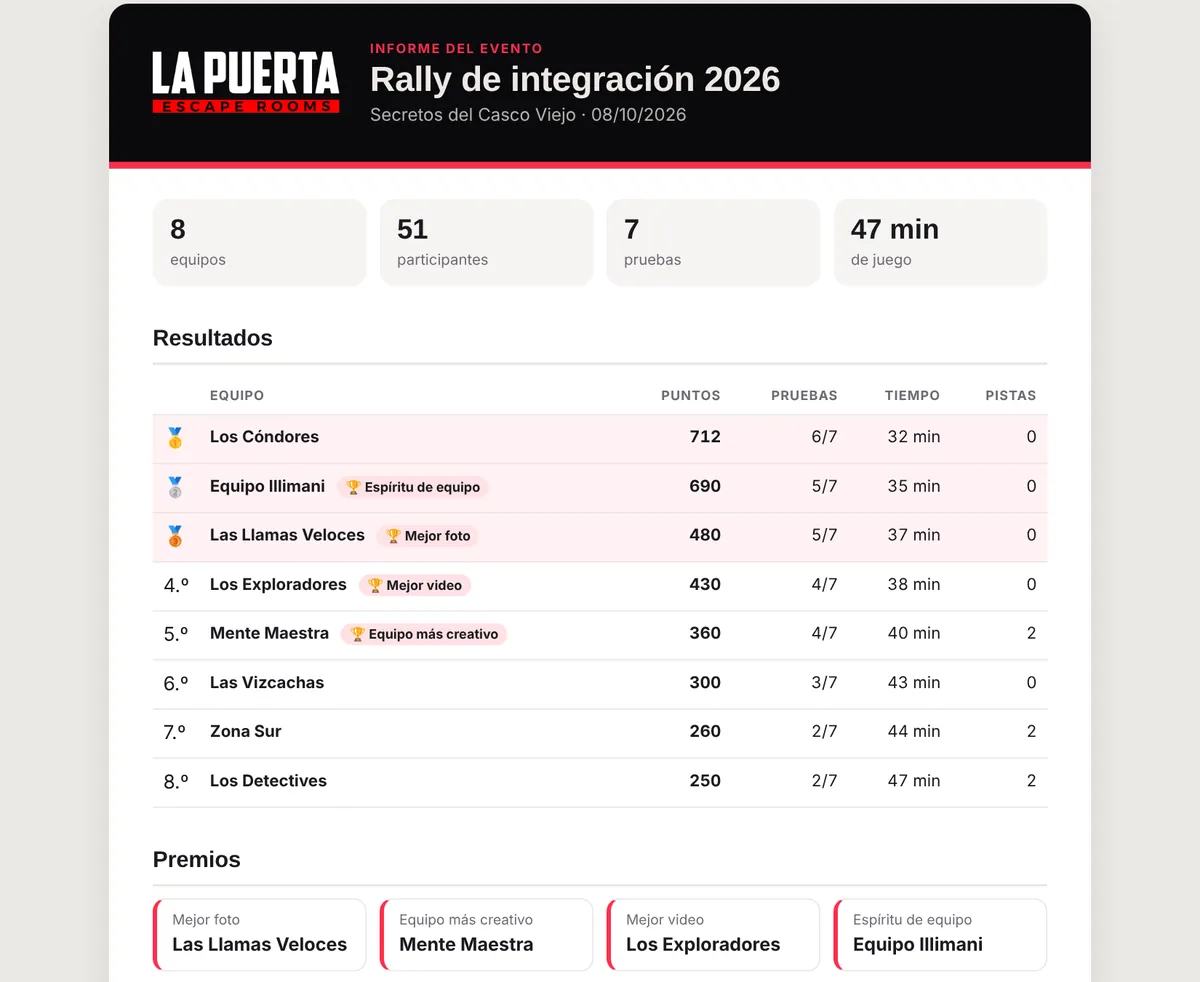Click the bronze medal icon for Las Llamas Veloces
The width and height of the screenshot is (1200, 982).
click(x=175, y=535)
